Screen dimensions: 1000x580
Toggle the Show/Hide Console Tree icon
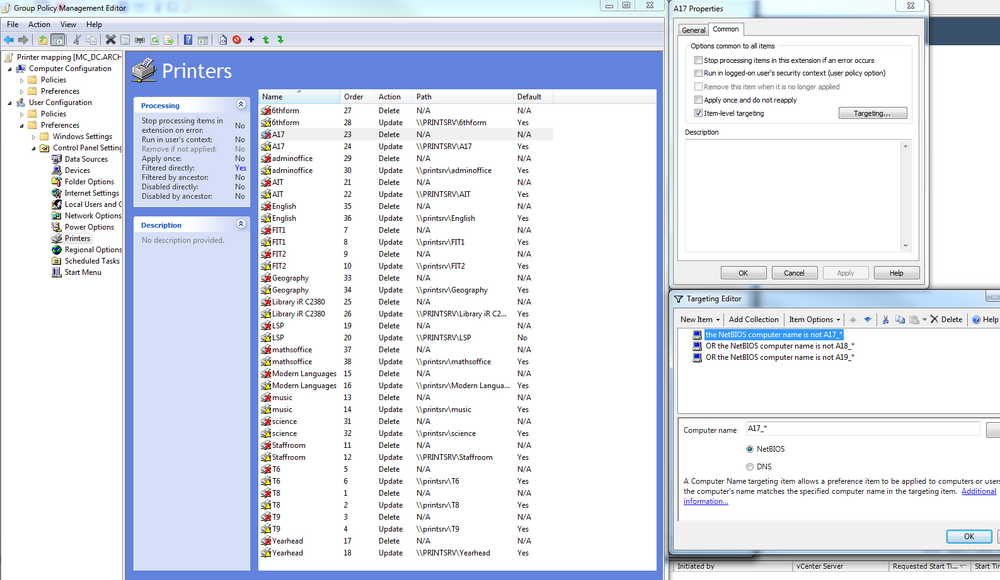coord(57,40)
